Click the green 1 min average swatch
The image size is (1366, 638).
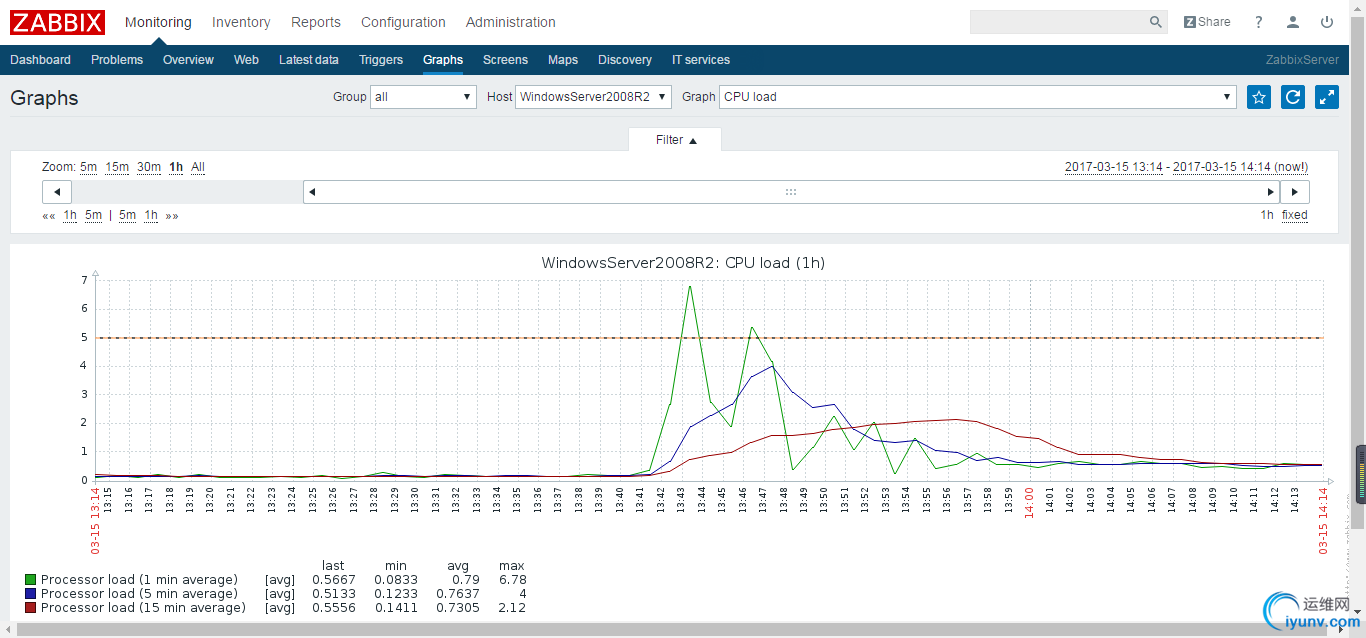tap(30, 580)
